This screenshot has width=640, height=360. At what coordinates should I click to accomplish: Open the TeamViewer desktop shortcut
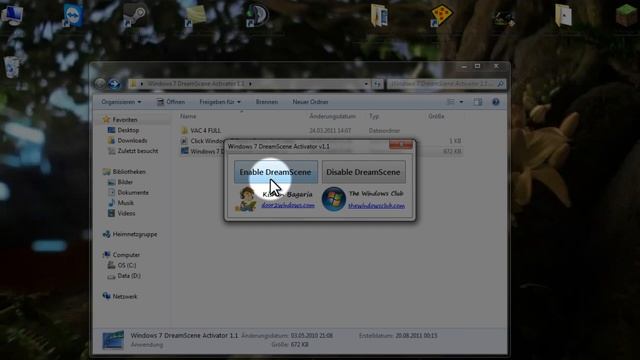pyautogui.click(x=73, y=16)
